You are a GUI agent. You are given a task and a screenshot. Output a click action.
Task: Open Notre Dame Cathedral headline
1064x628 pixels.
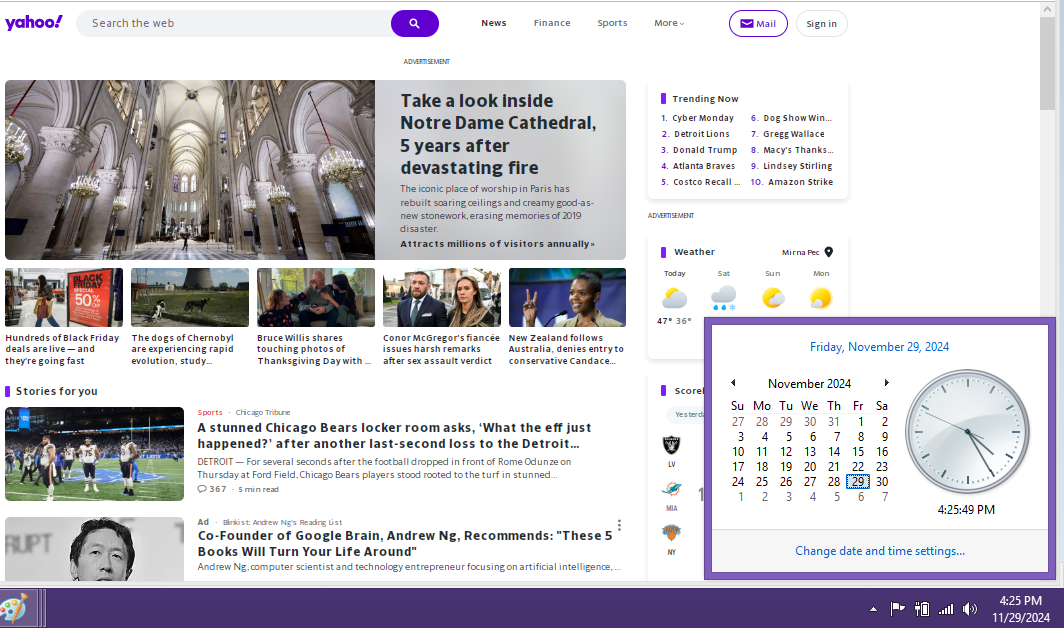(x=498, y=134)
